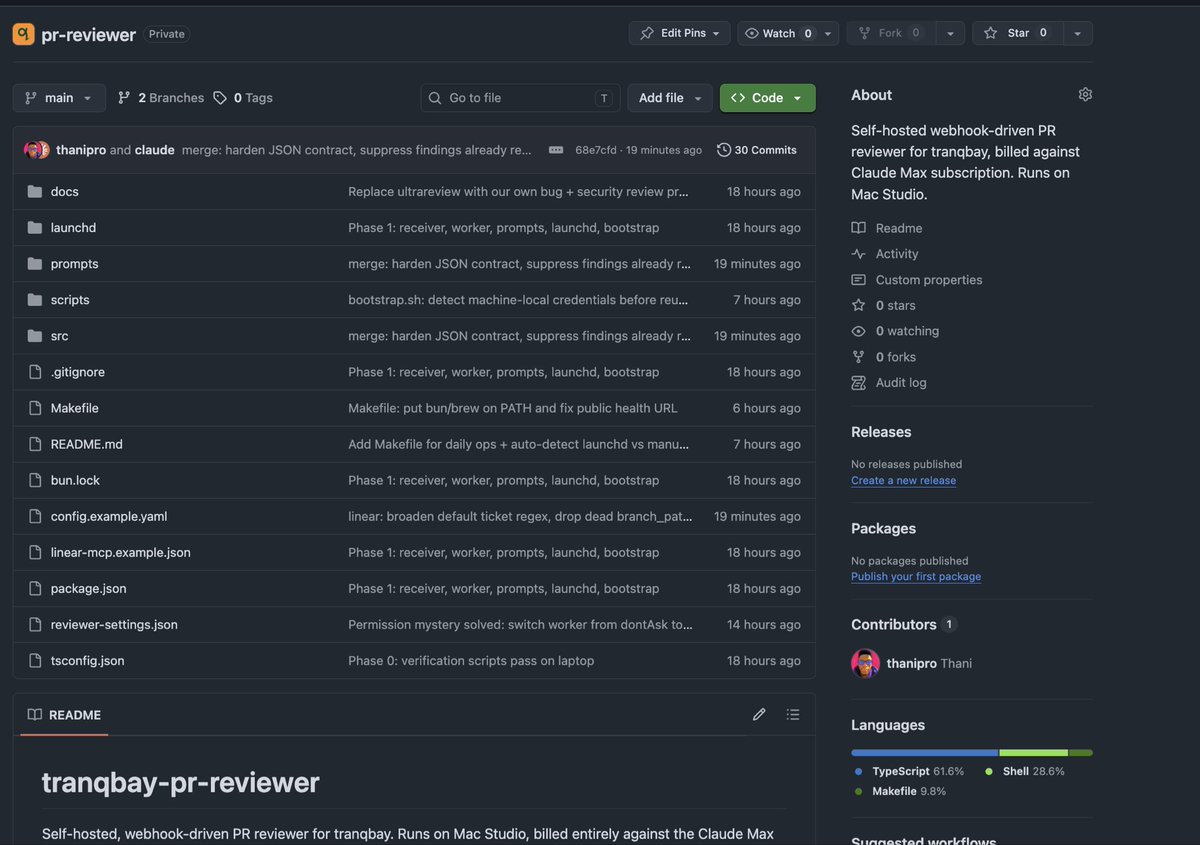1200x845 pixels.
Task: Star this repository
Action: coord(1017,33)
